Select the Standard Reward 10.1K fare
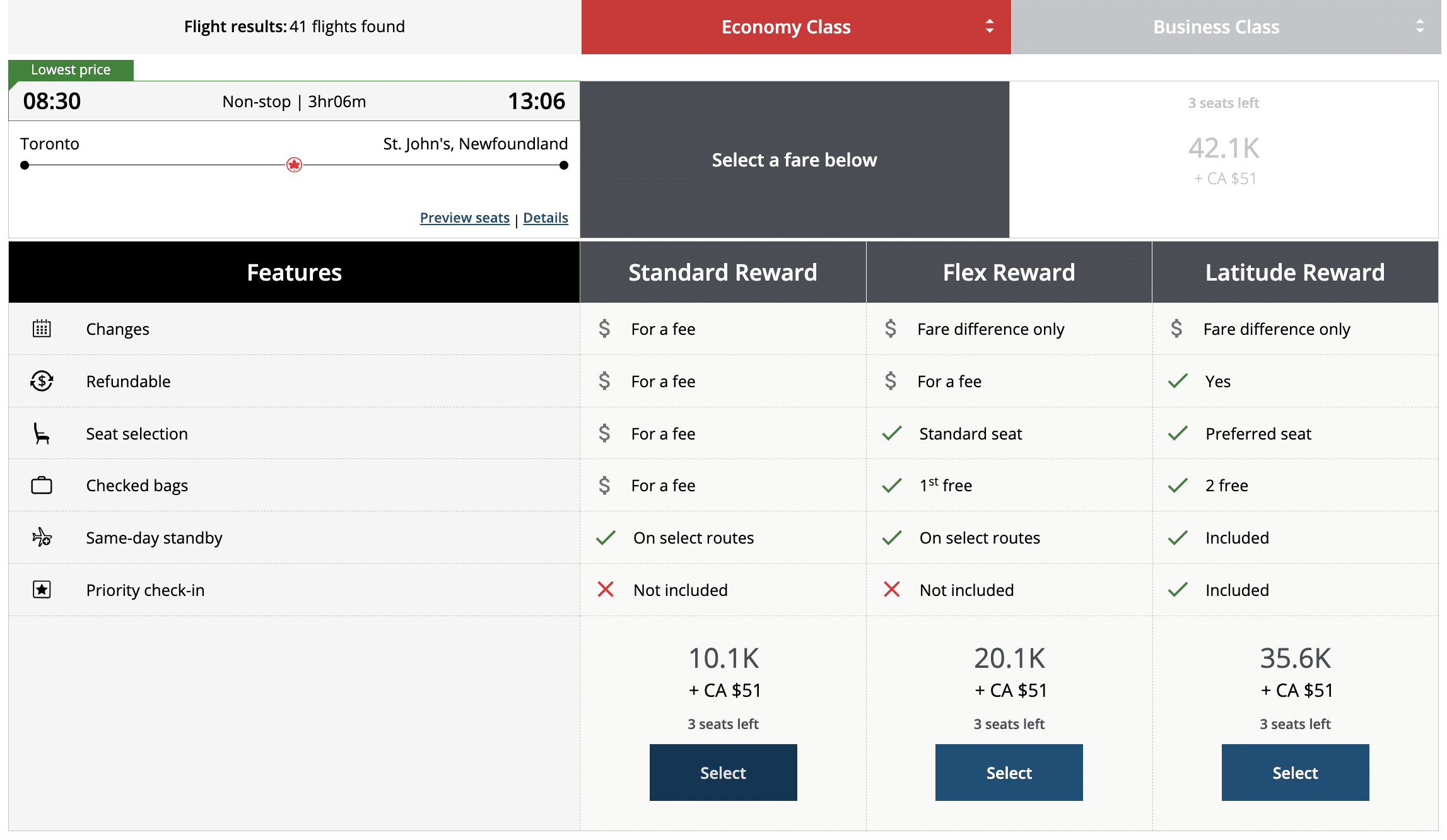The width and height of the screenshot is (1447, 840). (723, 773)
